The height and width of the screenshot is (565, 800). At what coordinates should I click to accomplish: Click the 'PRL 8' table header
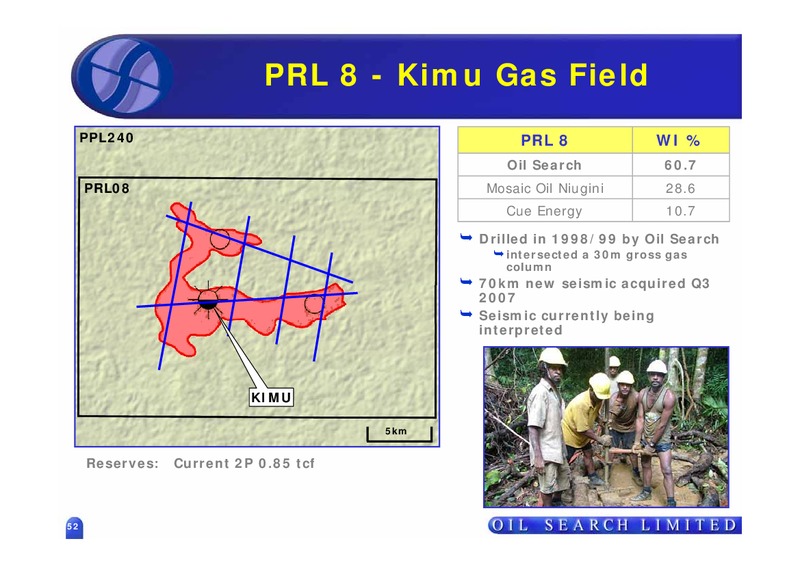(x=544, y=140)
